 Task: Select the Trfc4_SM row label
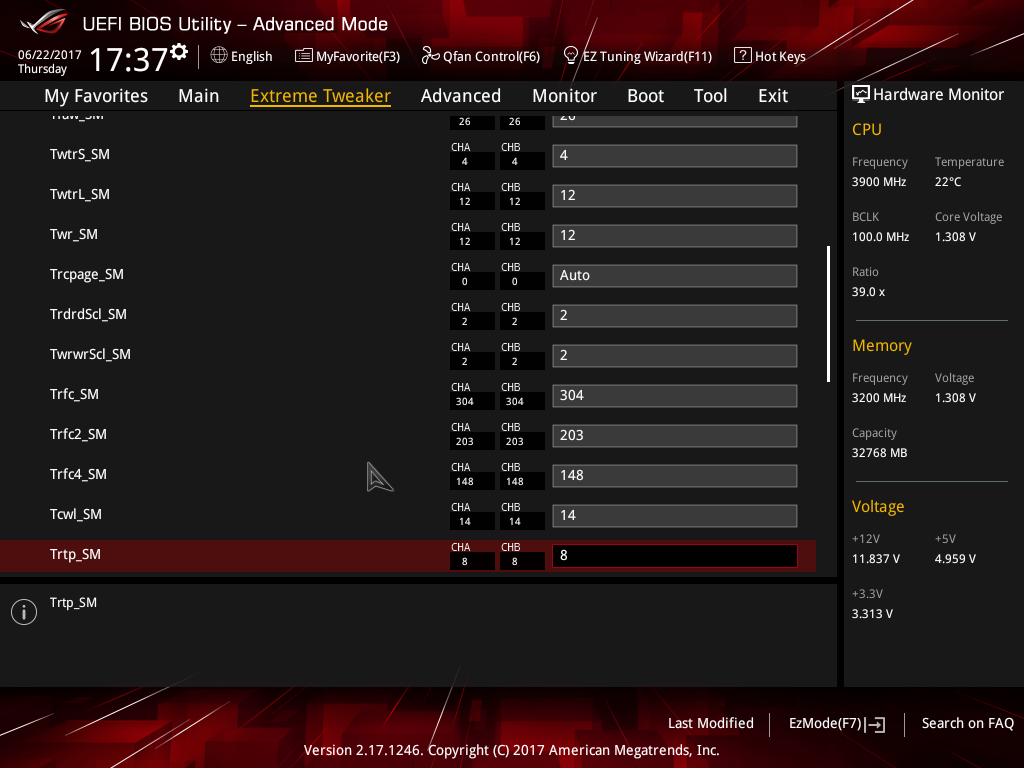click(78, 474)
